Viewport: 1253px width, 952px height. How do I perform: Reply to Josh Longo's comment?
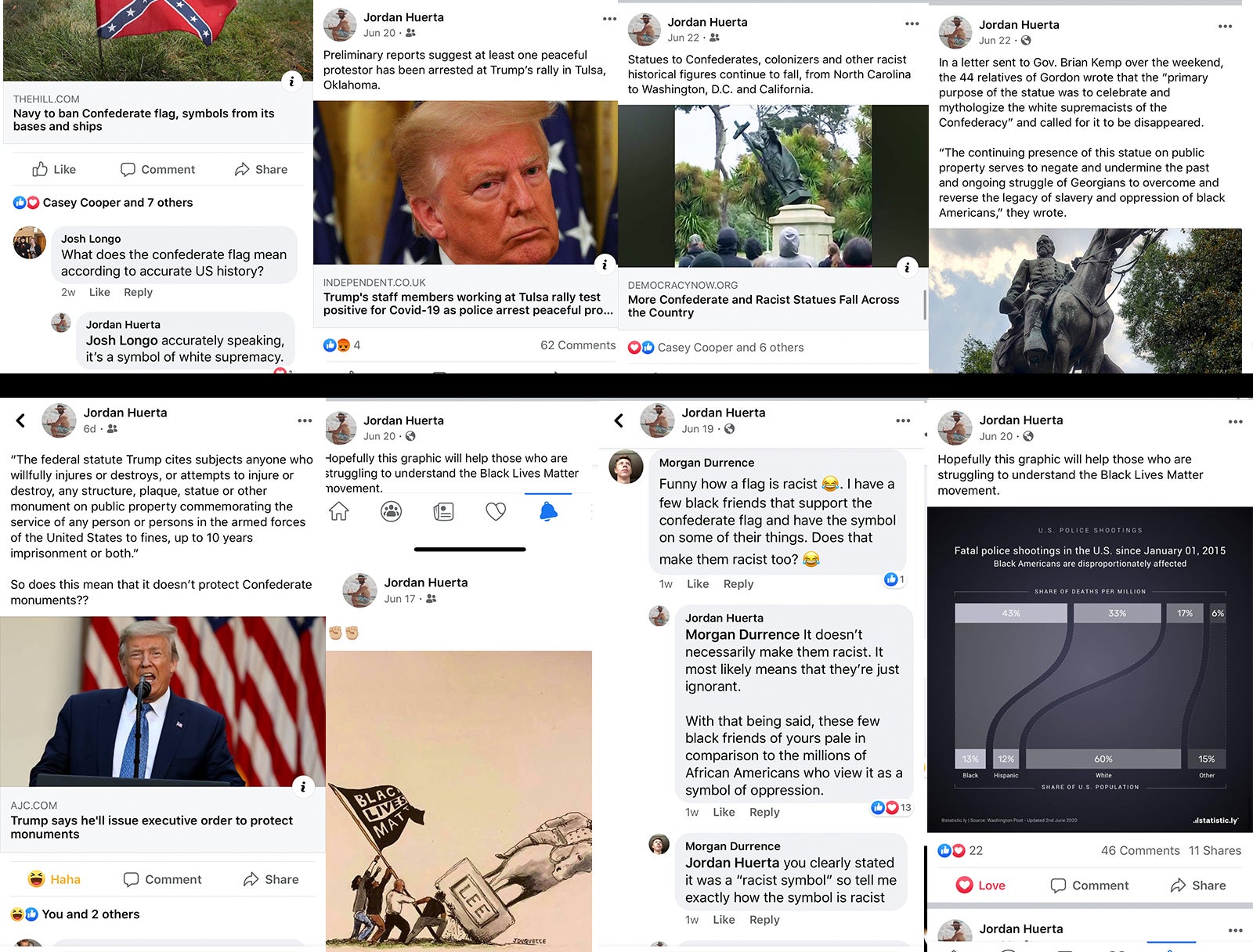(138, 292)
